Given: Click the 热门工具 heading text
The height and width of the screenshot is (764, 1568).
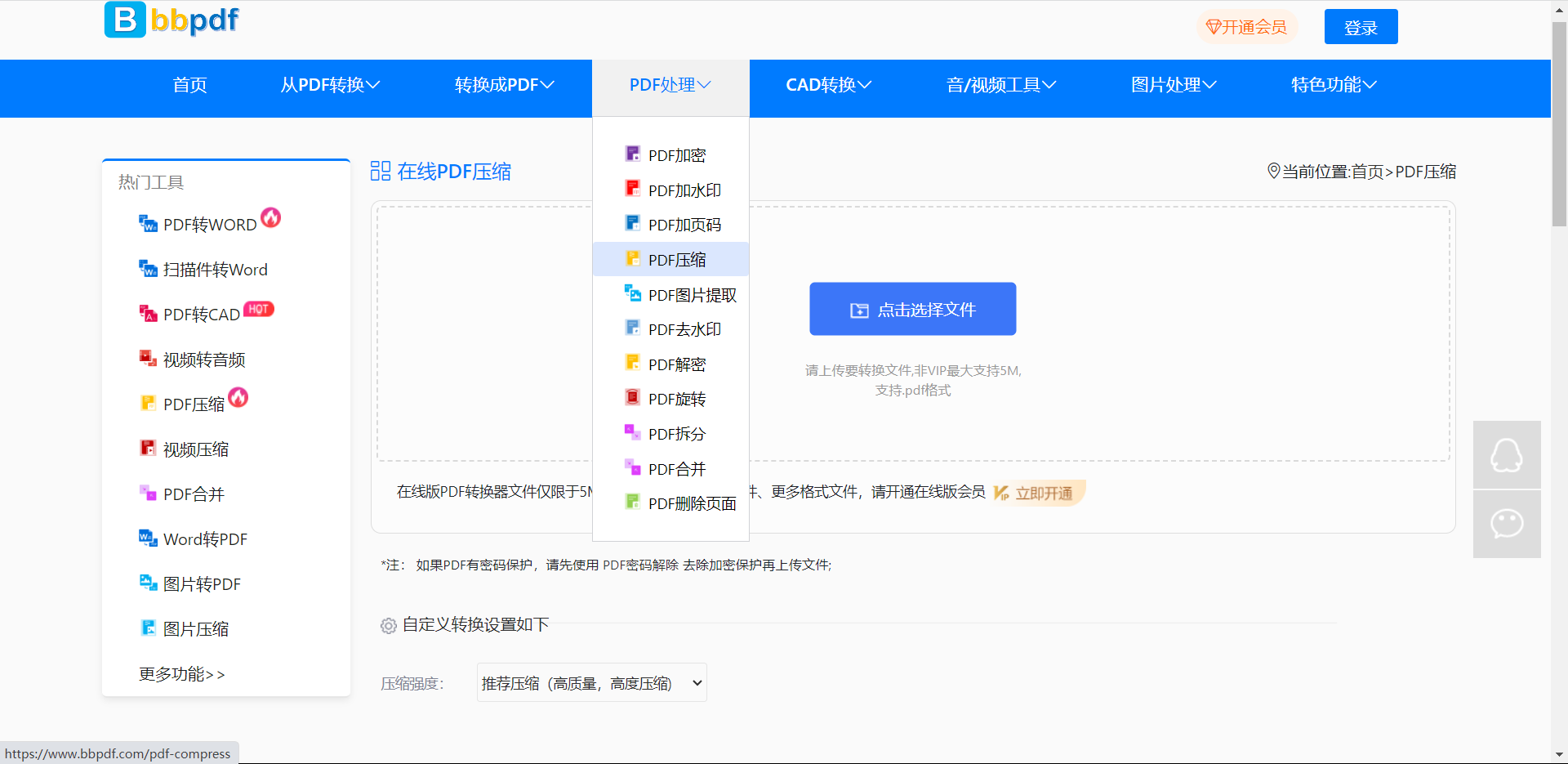Looking at the screenshot, I should coord(151,181).
